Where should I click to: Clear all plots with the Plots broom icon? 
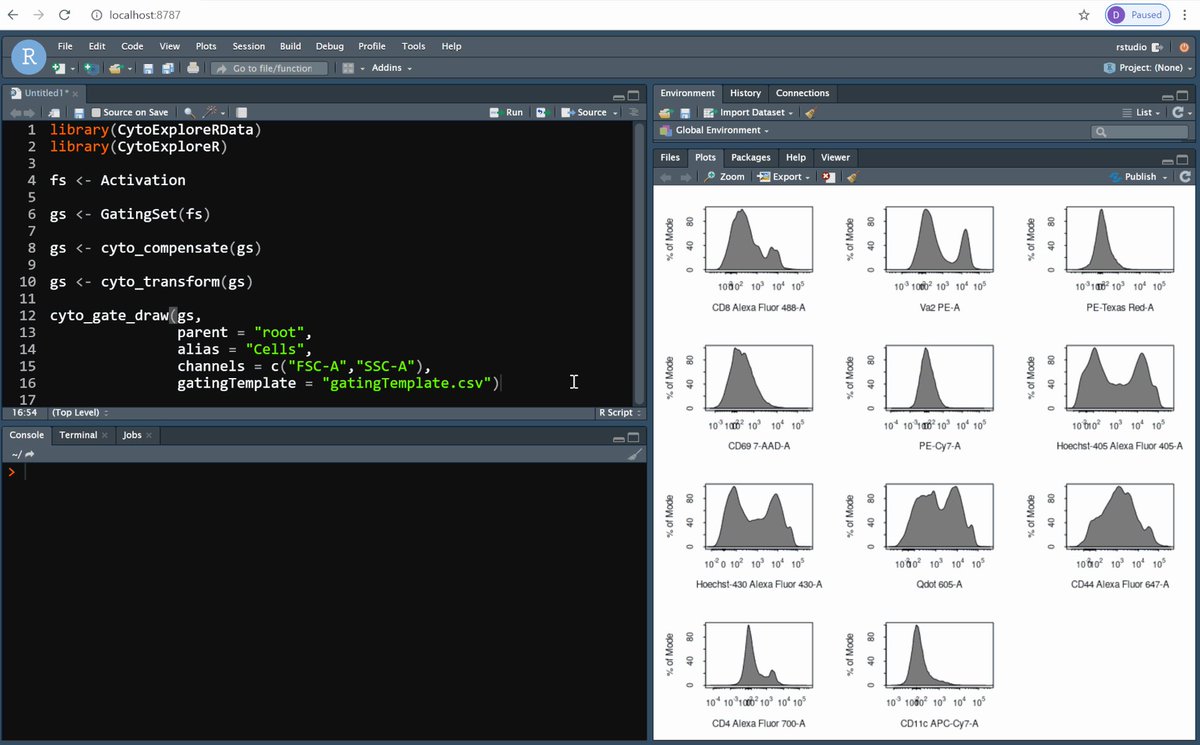pos(852,177)
